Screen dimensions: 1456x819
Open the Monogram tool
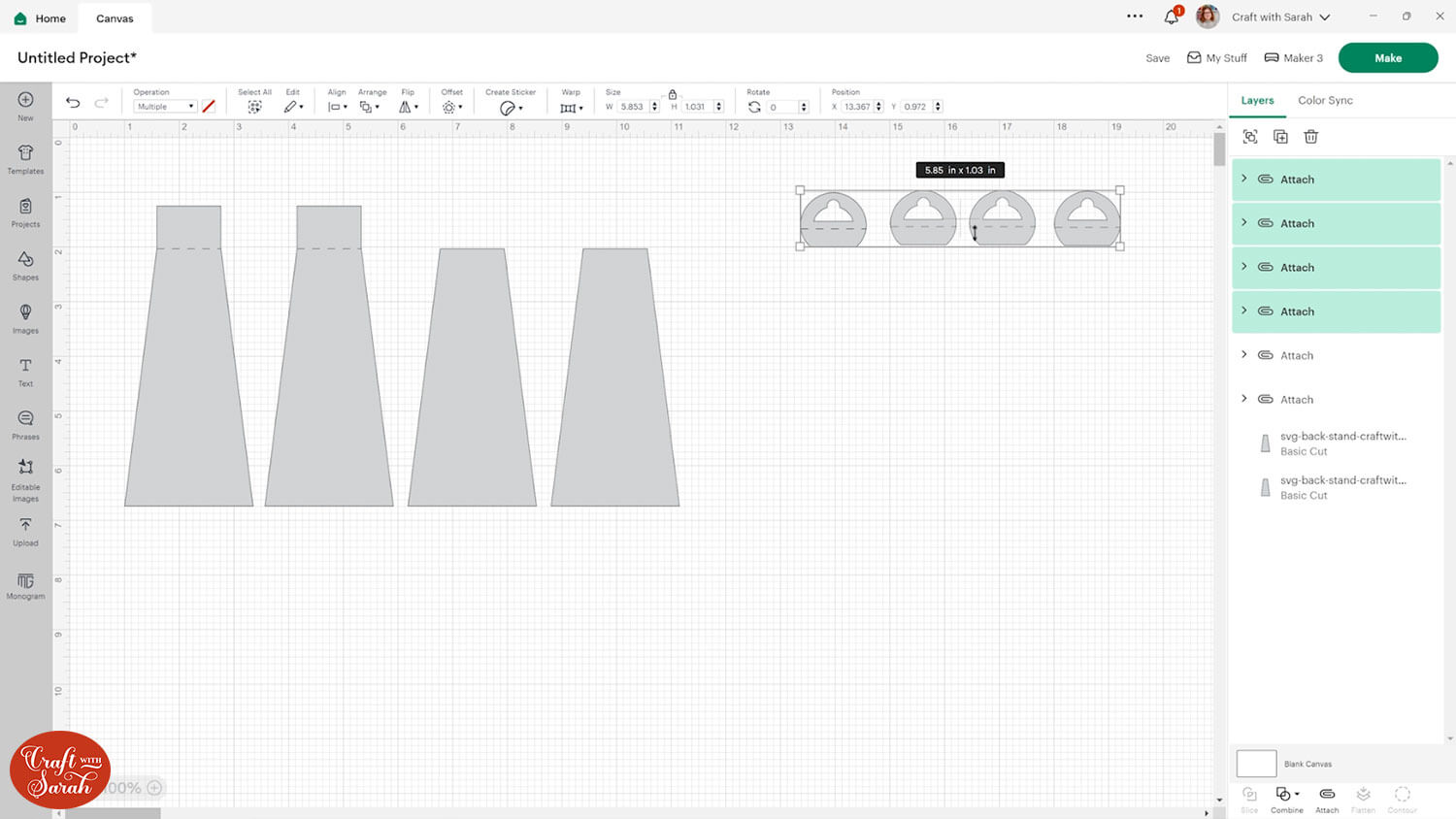pyautogui.click(x=25, y=585)
